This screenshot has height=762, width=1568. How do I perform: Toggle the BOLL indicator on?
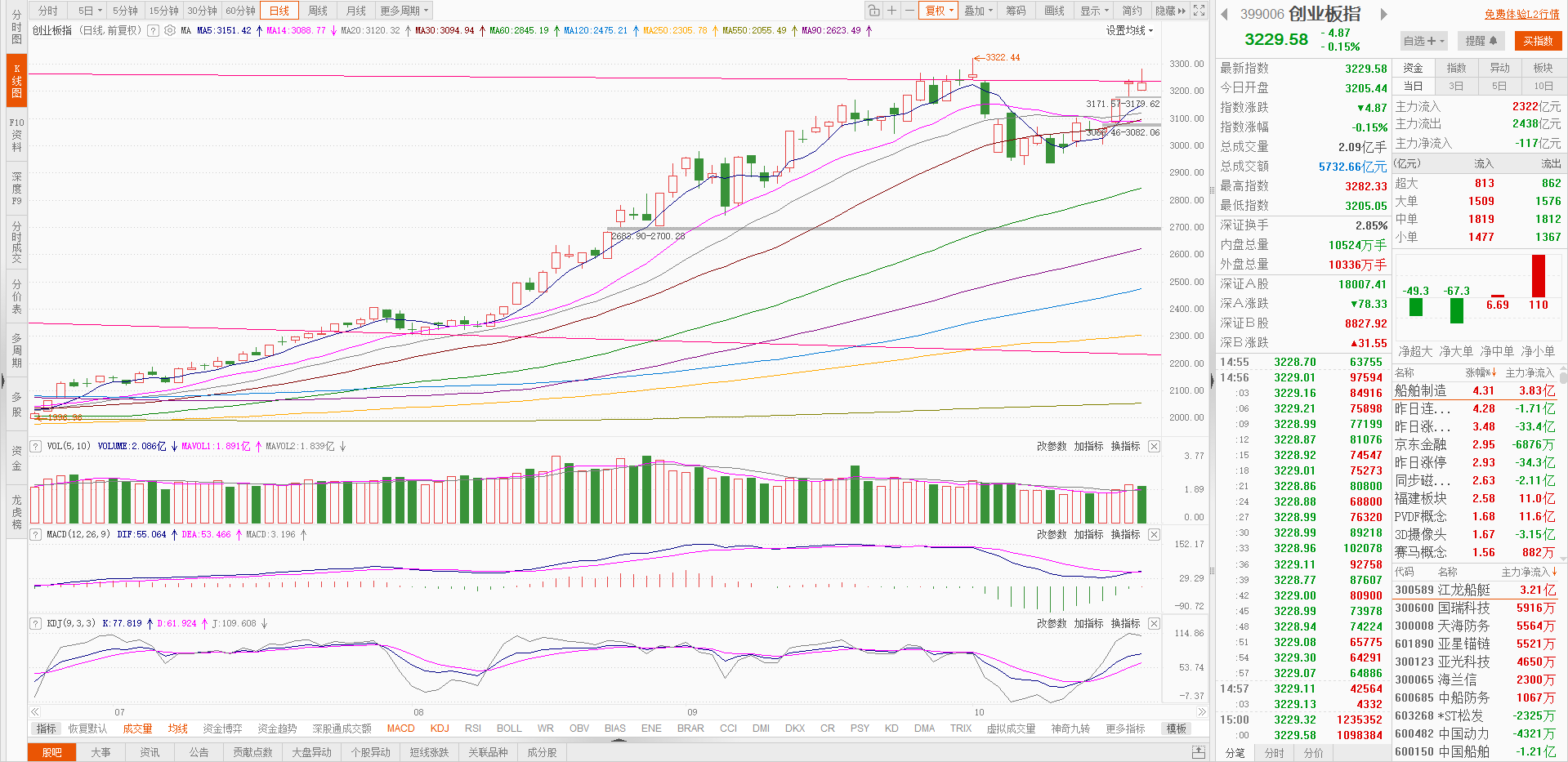(x=508, y=729)
